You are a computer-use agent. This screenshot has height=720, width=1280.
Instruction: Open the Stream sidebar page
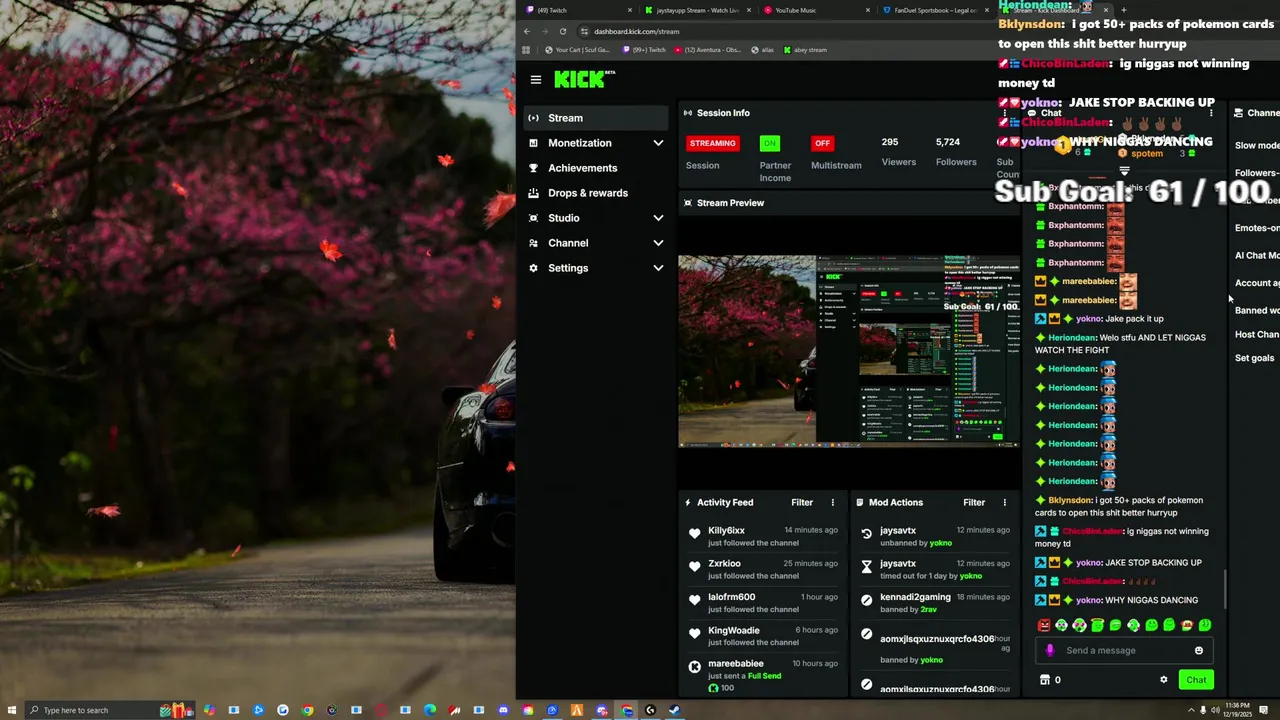click(x=597, y=118)
